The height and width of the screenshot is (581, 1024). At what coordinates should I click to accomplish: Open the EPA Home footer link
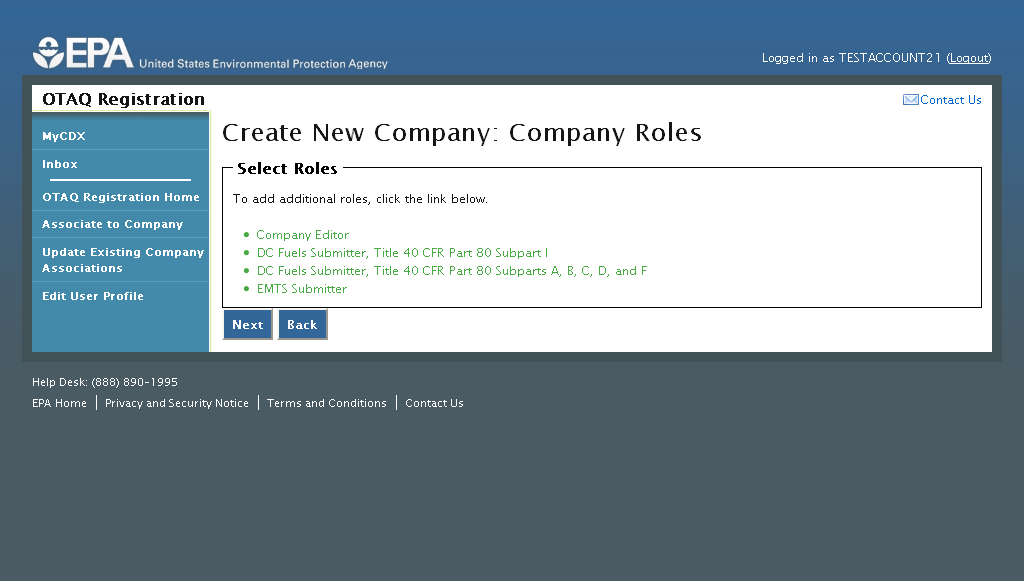(x=59, y=403)
